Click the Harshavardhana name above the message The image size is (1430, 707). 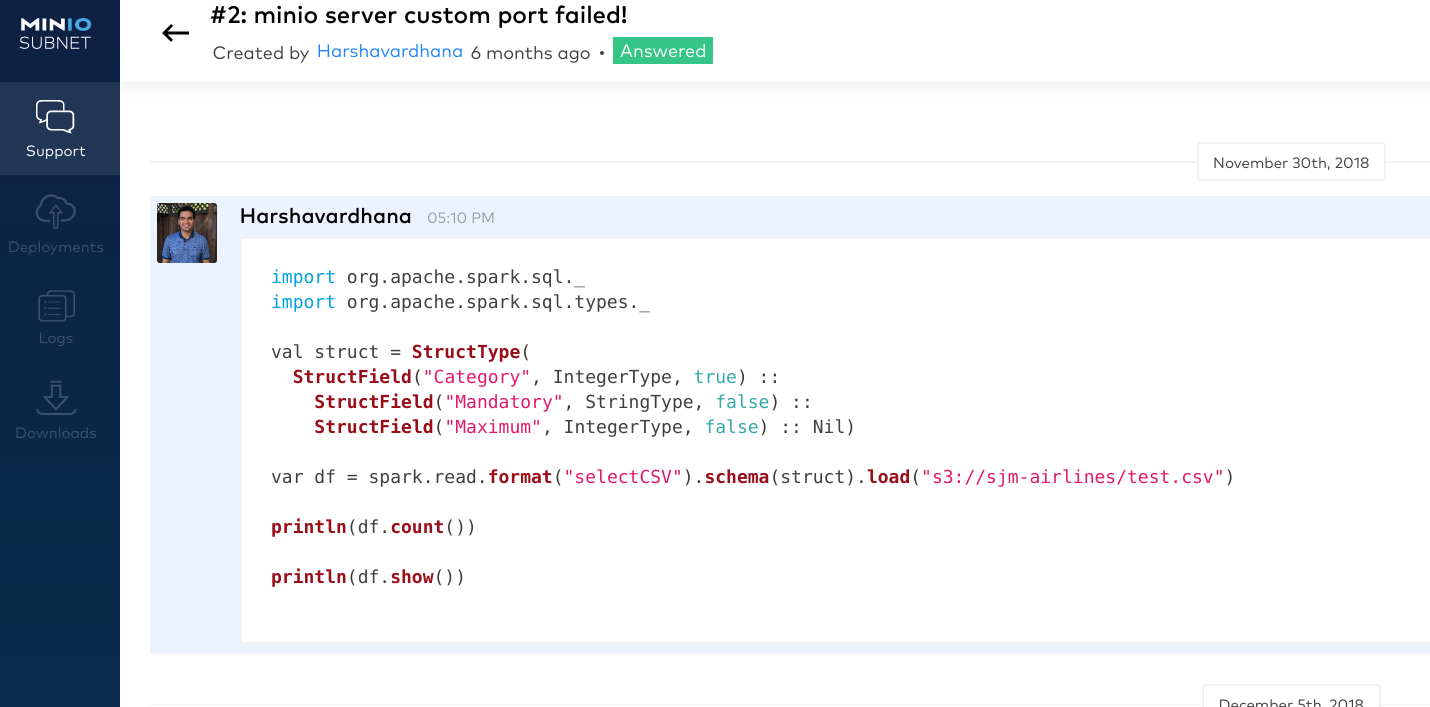click(x=325, y=216)
